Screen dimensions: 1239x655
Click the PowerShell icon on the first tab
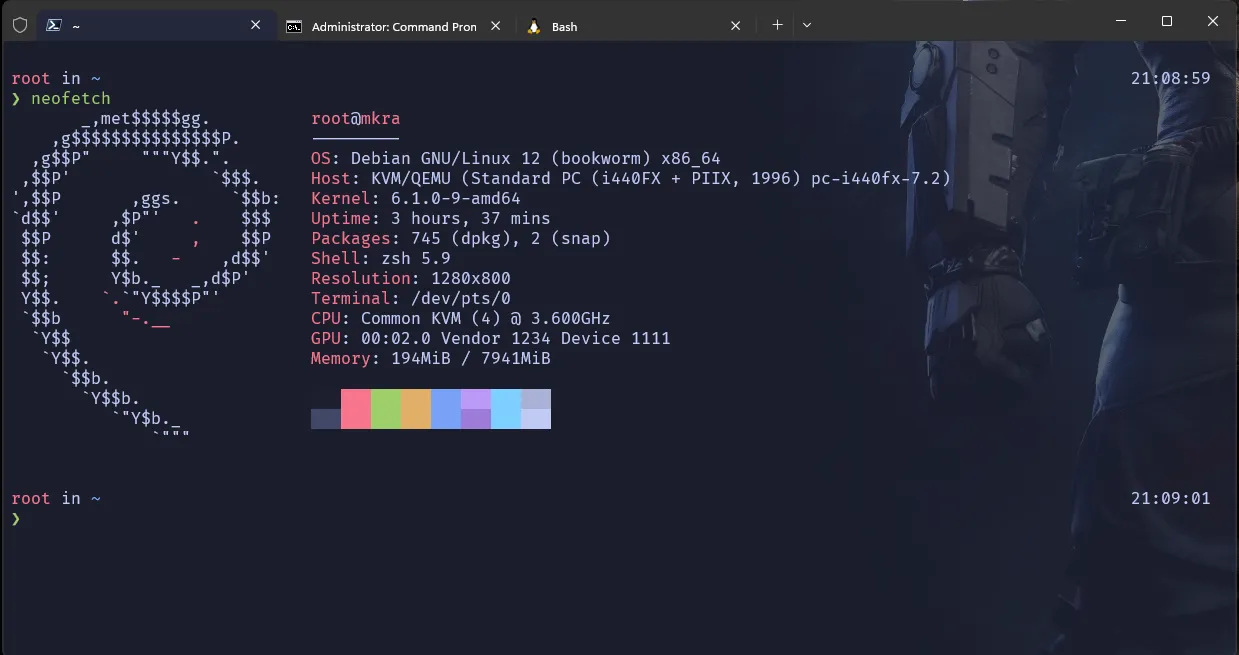click(54, 26)
